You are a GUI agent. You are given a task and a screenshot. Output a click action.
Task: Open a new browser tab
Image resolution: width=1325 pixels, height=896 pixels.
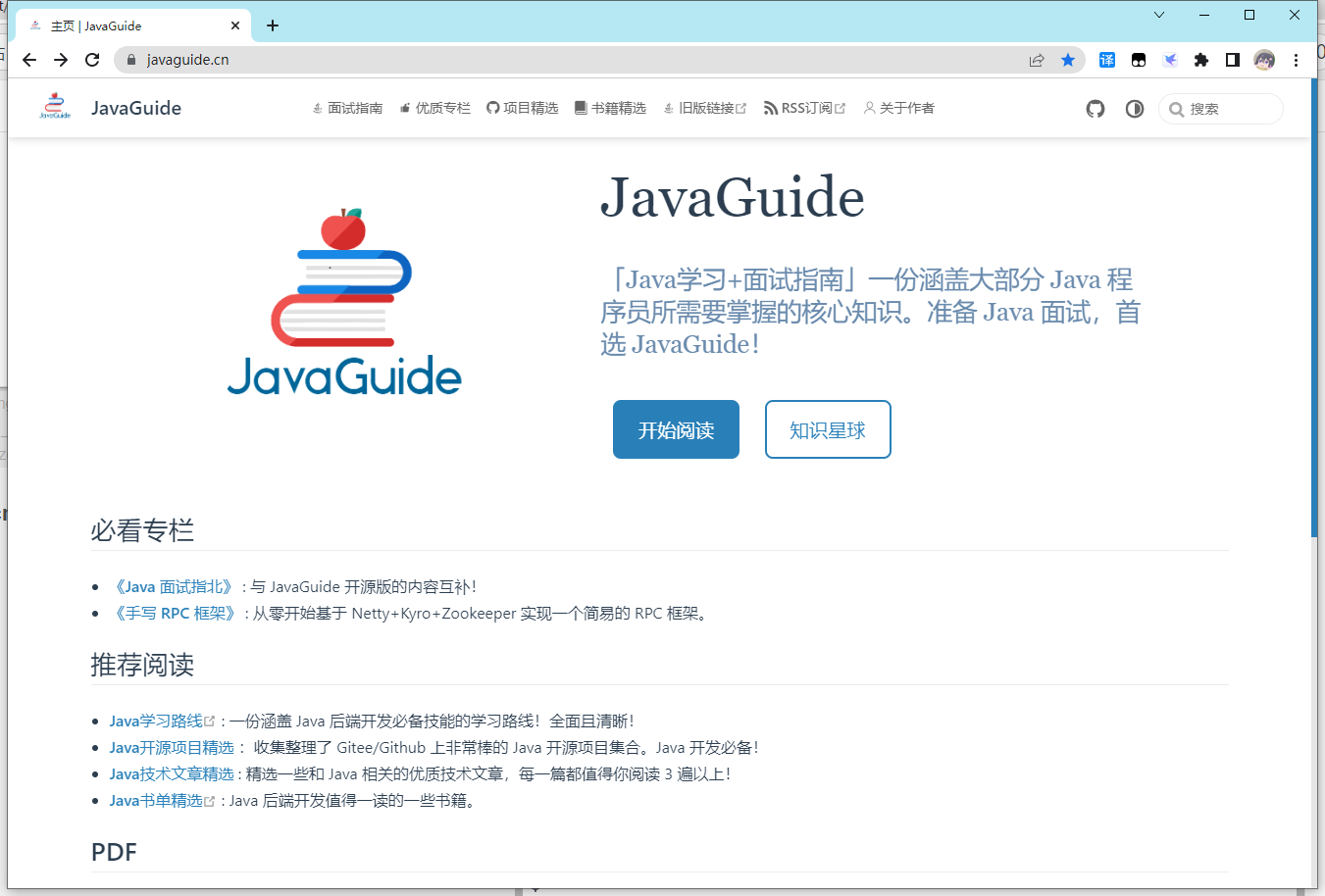tap(273, 25)
